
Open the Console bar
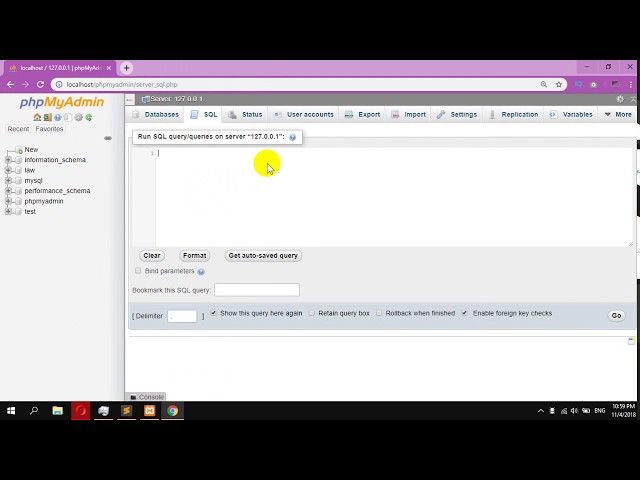click(147, 397)
